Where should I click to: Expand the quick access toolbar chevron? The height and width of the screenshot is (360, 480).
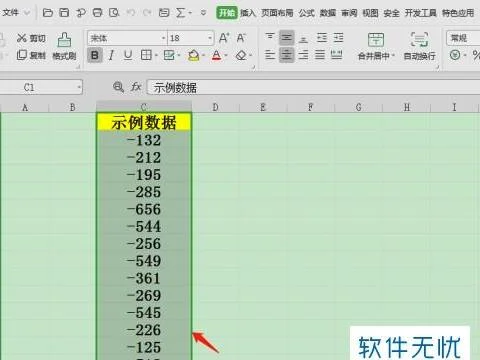click(203, 13)
